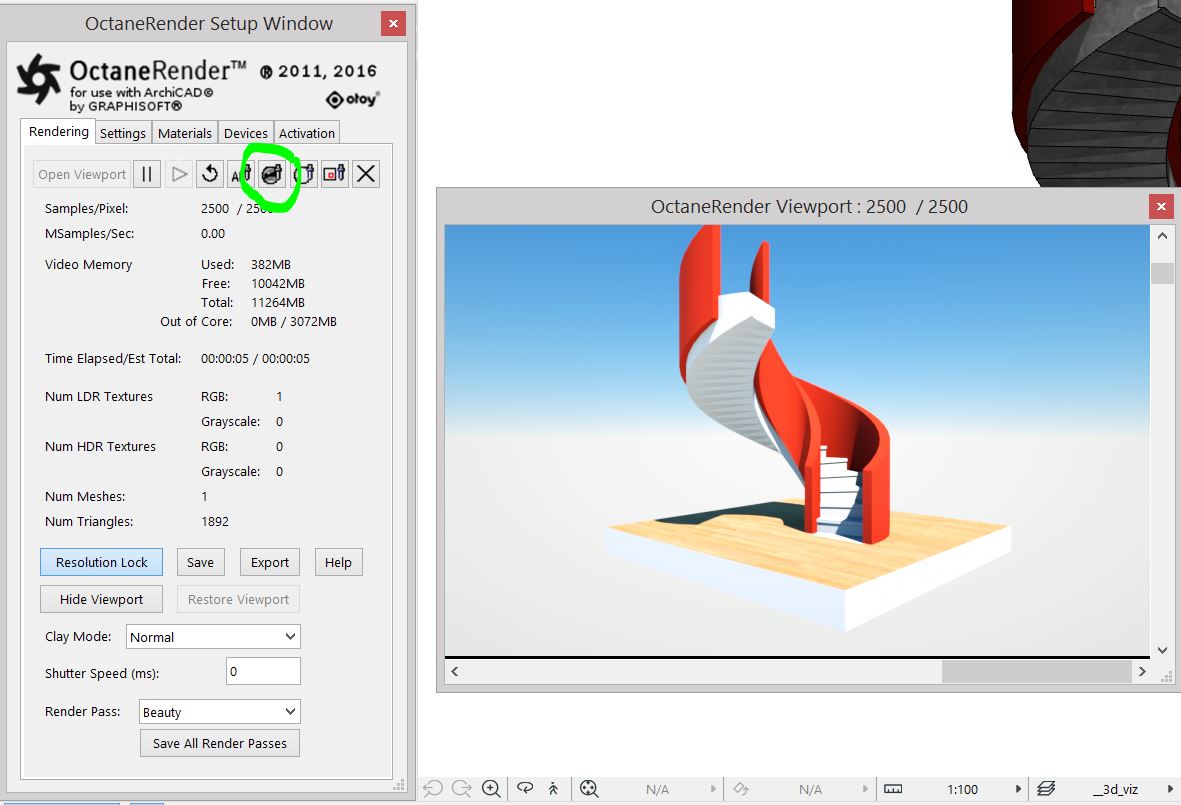This screenshot has width=1181, height=805.
Task: Click the X icon in render toolbar
Action: (x=366, y=174)
